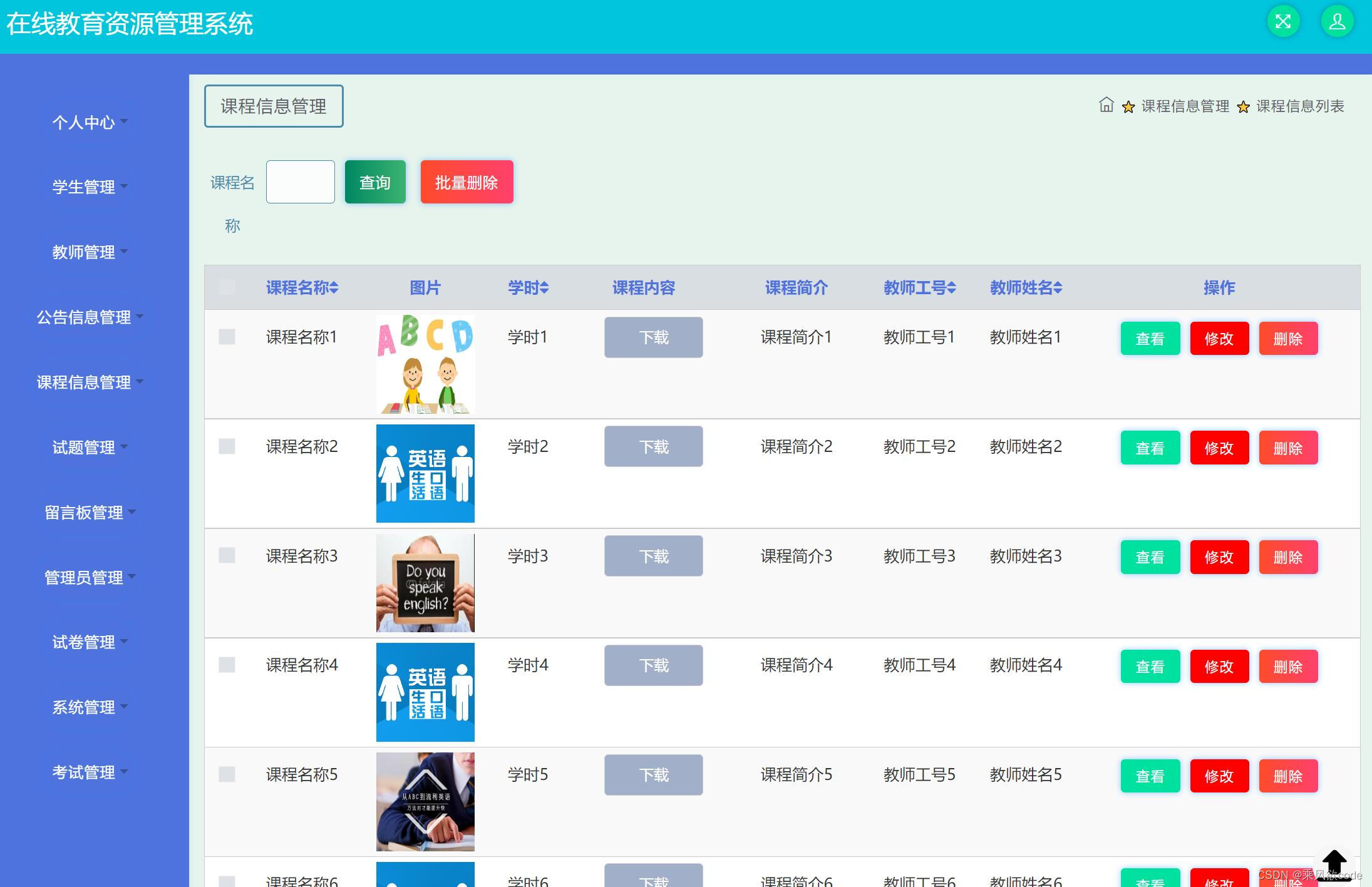This screenshot has width=1372, height=887.
Task: Sort by 教师工号 using its sort arrows
Action: (953, 287)
